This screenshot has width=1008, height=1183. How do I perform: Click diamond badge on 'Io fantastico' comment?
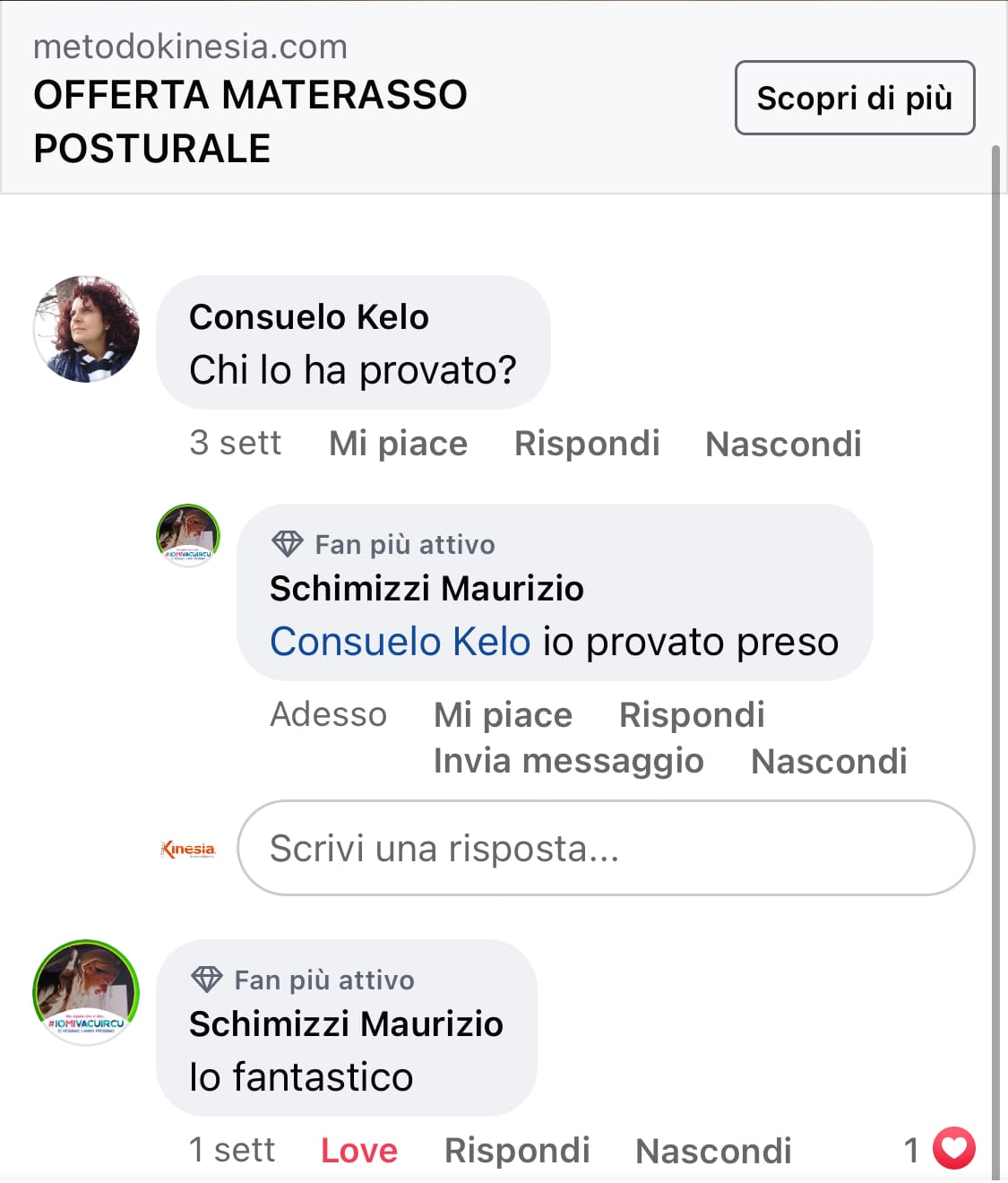pyautogui.click(x=207, y=980)
